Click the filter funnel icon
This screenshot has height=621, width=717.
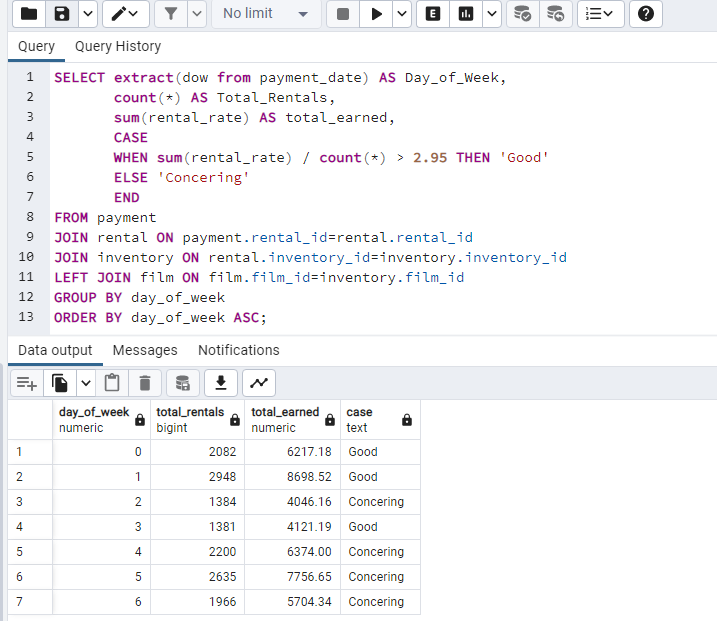[x=171, y=14]
